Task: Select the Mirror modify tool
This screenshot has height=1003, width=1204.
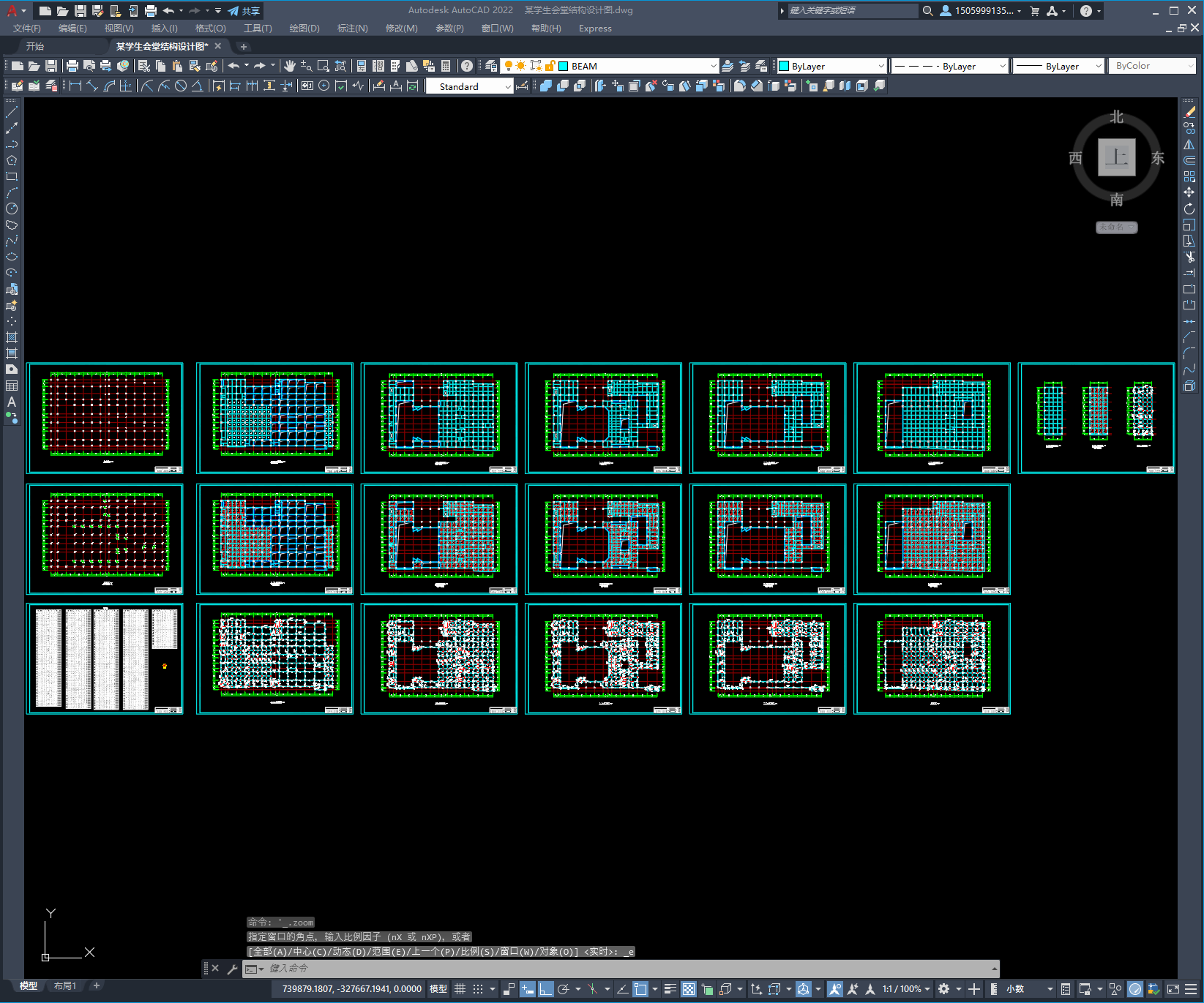Action: (1189, 144)
